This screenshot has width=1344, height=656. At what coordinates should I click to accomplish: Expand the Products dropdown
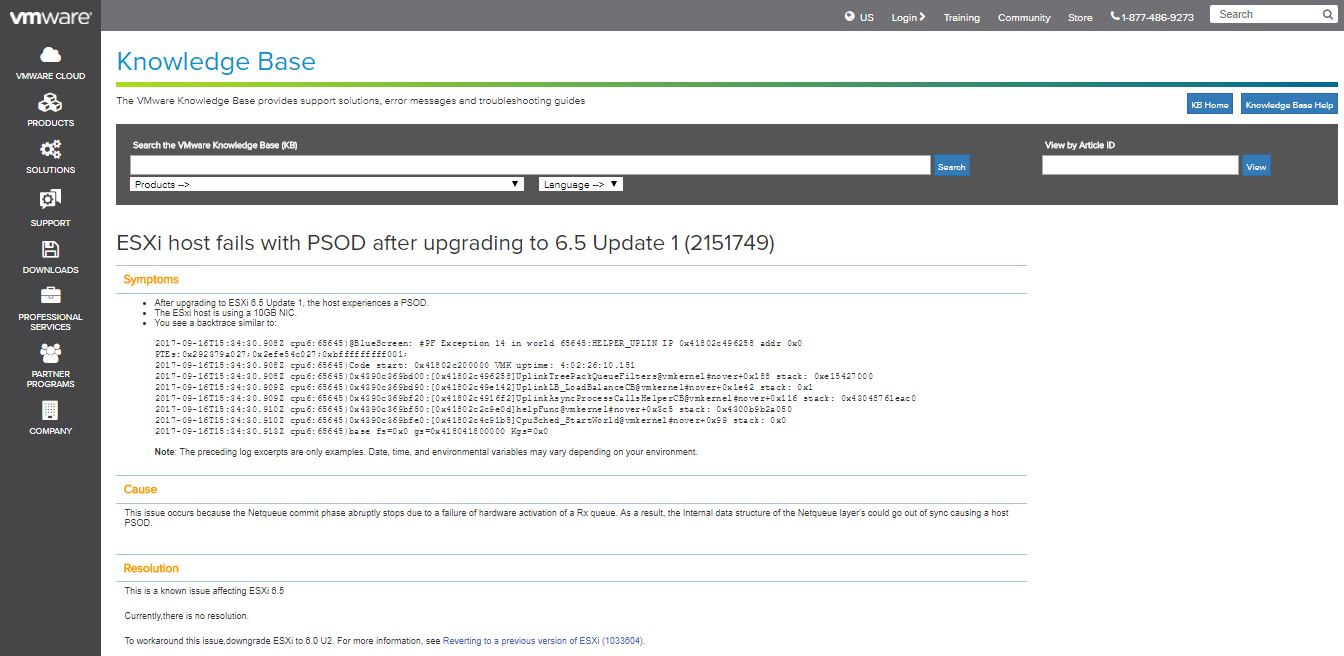click(x=327, y=184)
